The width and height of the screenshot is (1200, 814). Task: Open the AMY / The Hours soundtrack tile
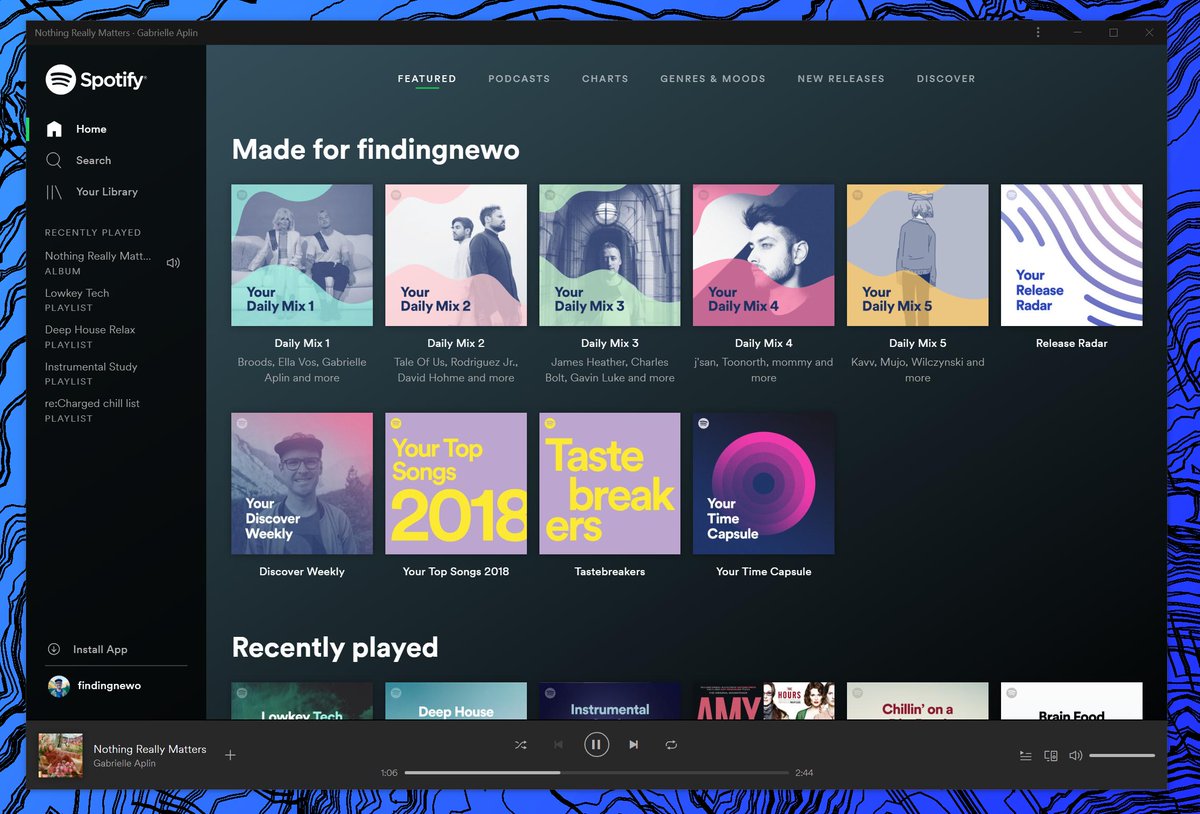[x=764, y=701]
